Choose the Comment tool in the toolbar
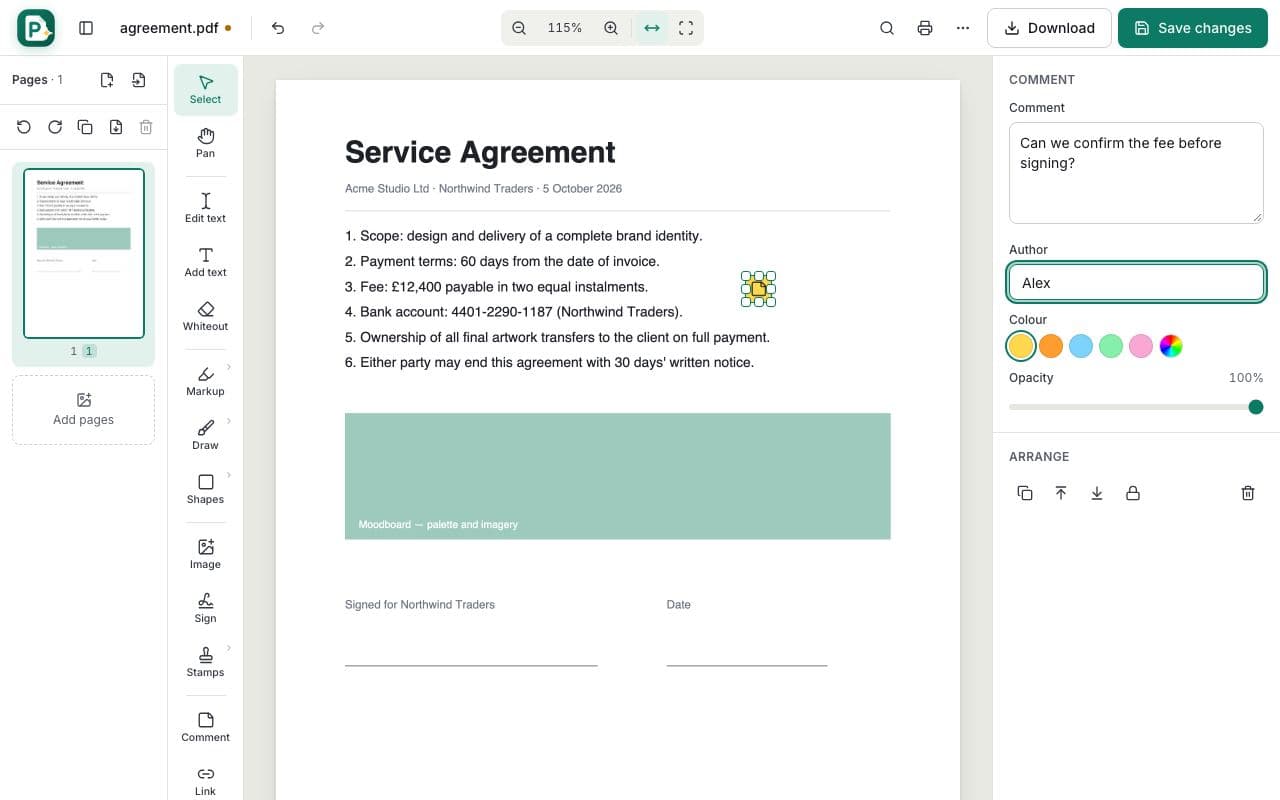 pos(205,727)
